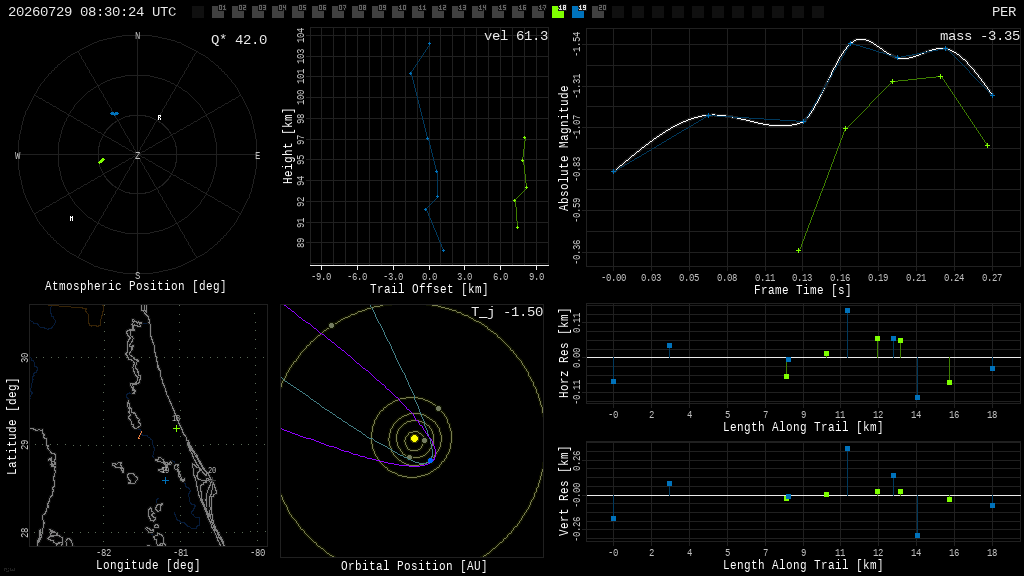Click the station 17 square indicator
1024x576 pixels.
[x=539, y=12]
